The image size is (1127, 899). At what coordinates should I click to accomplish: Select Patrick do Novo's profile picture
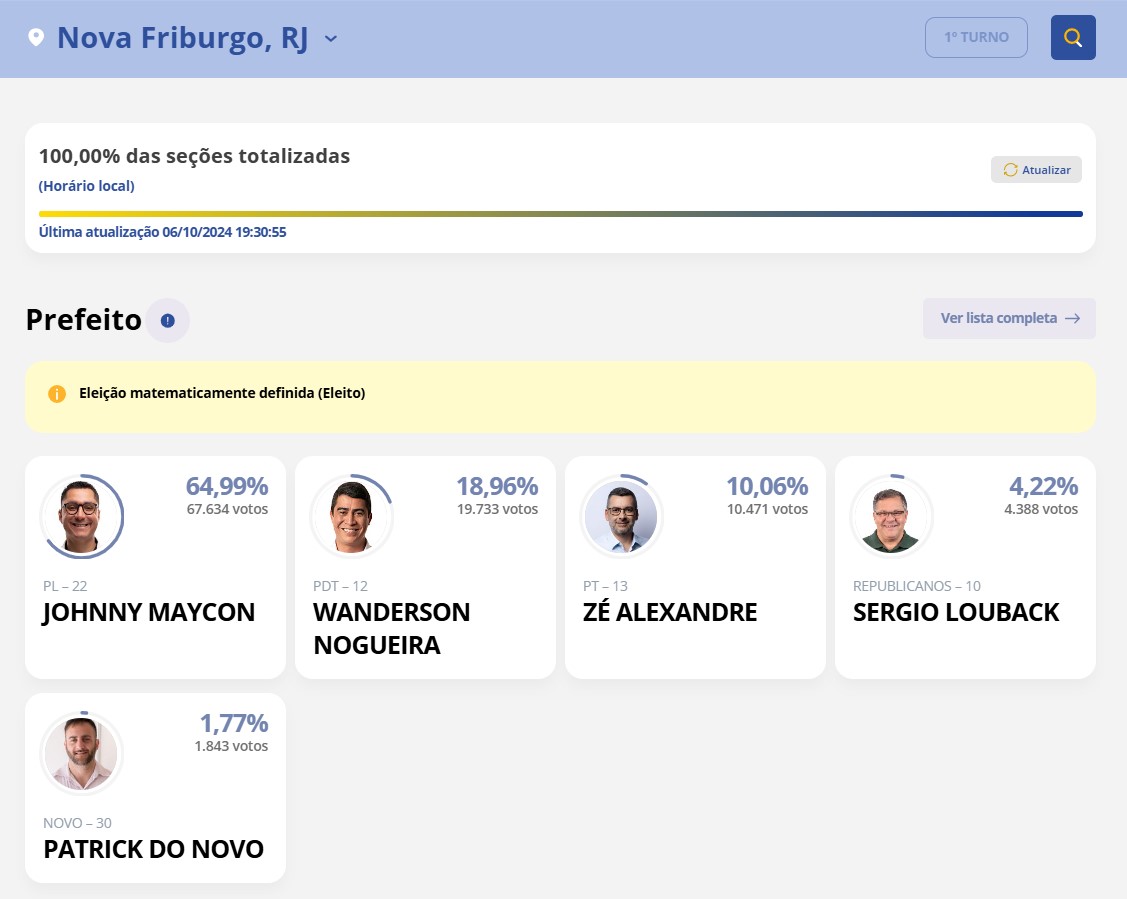[81, 753]
